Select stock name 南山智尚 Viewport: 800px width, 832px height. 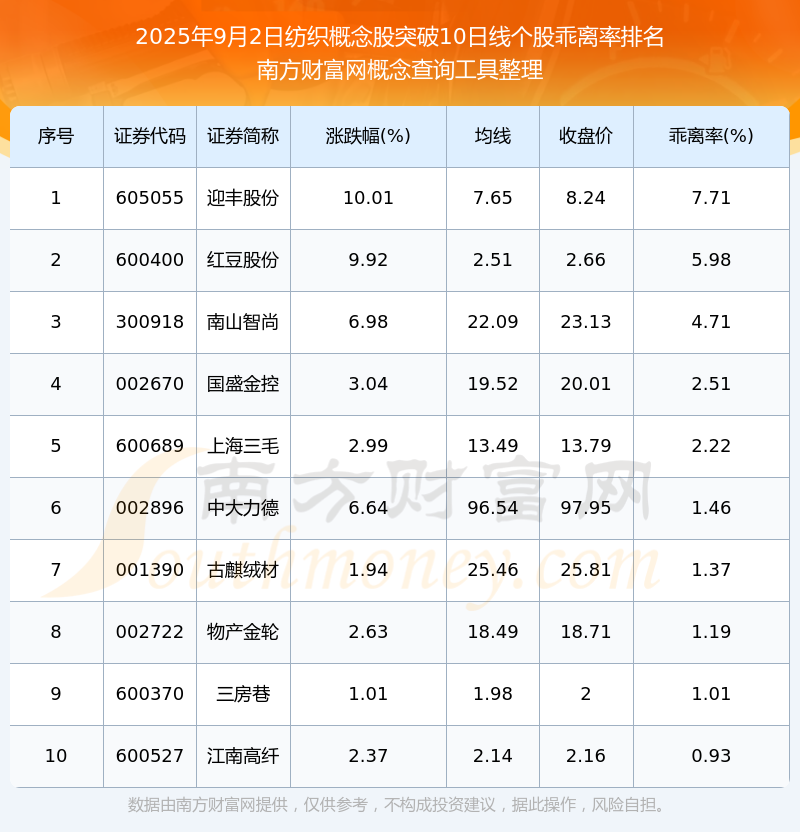pos(243,322)
